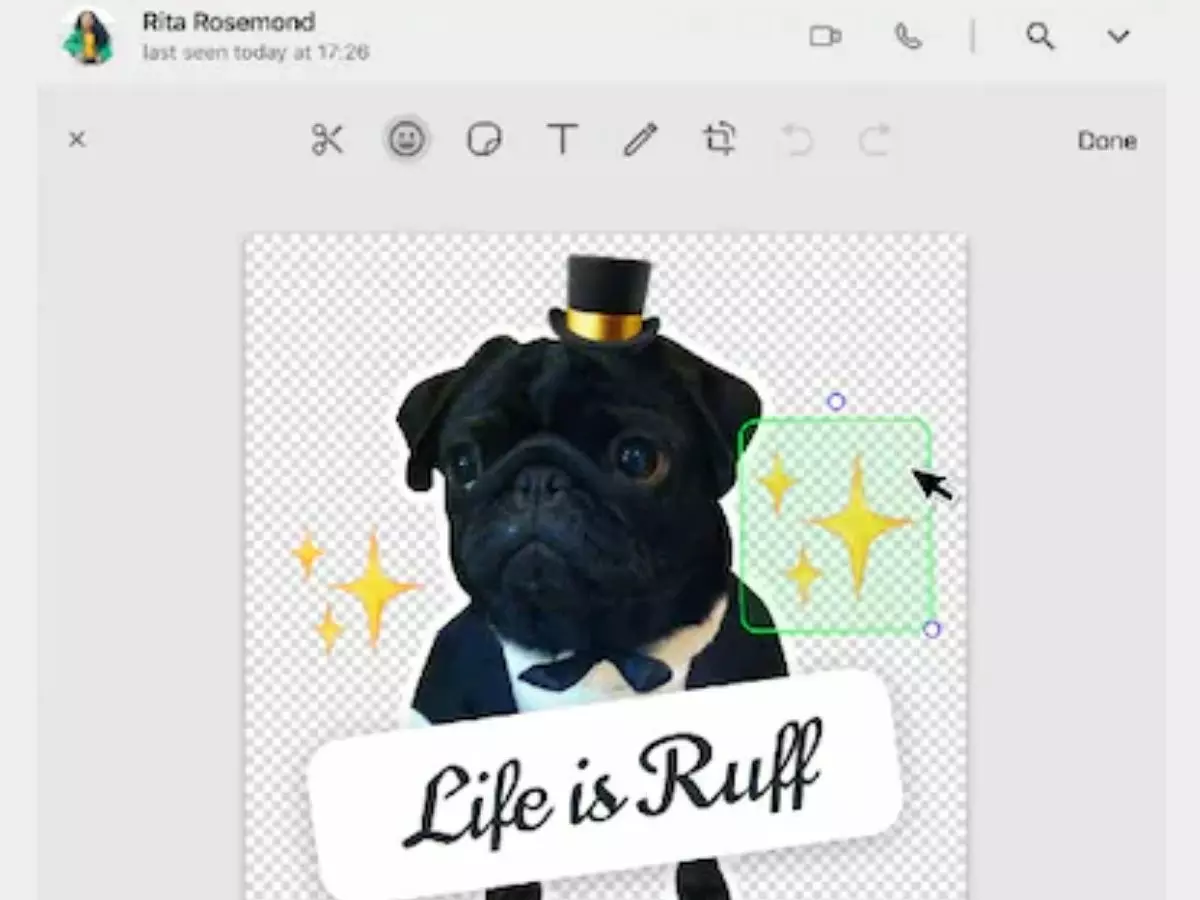
Task: Close the sticker editor
Action: click(x=77, y=140)
